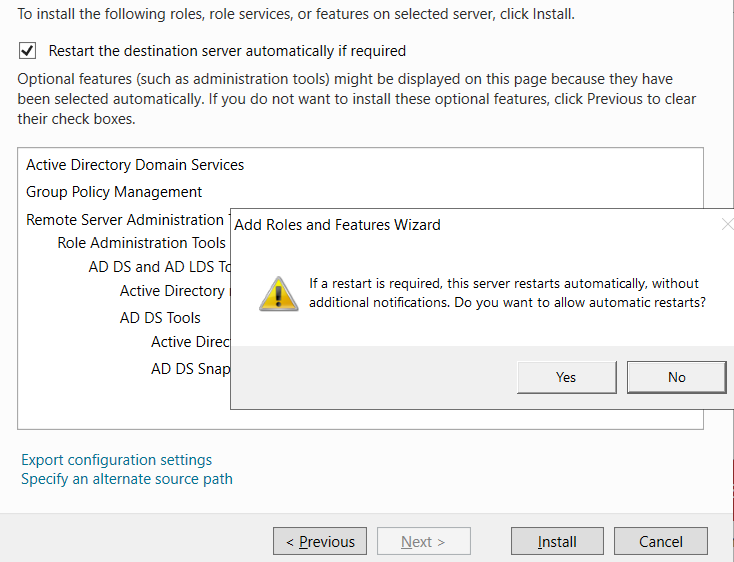Click Yes to allow automatic restarts

566,377
